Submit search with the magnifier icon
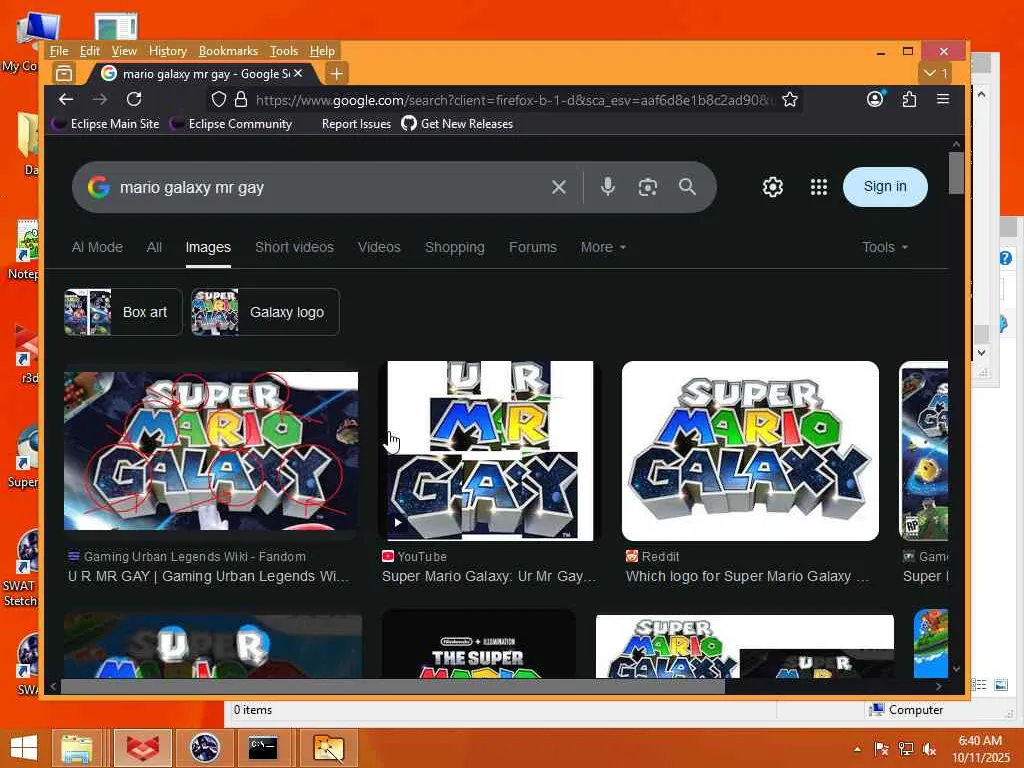Image resolution: width=1024 pixels, height=768 pixels. (687, 187)
